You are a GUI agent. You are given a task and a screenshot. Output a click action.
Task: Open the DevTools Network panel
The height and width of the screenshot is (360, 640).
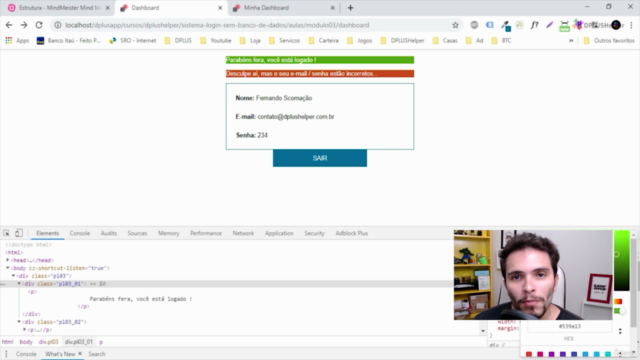click(x=243, y=233)
